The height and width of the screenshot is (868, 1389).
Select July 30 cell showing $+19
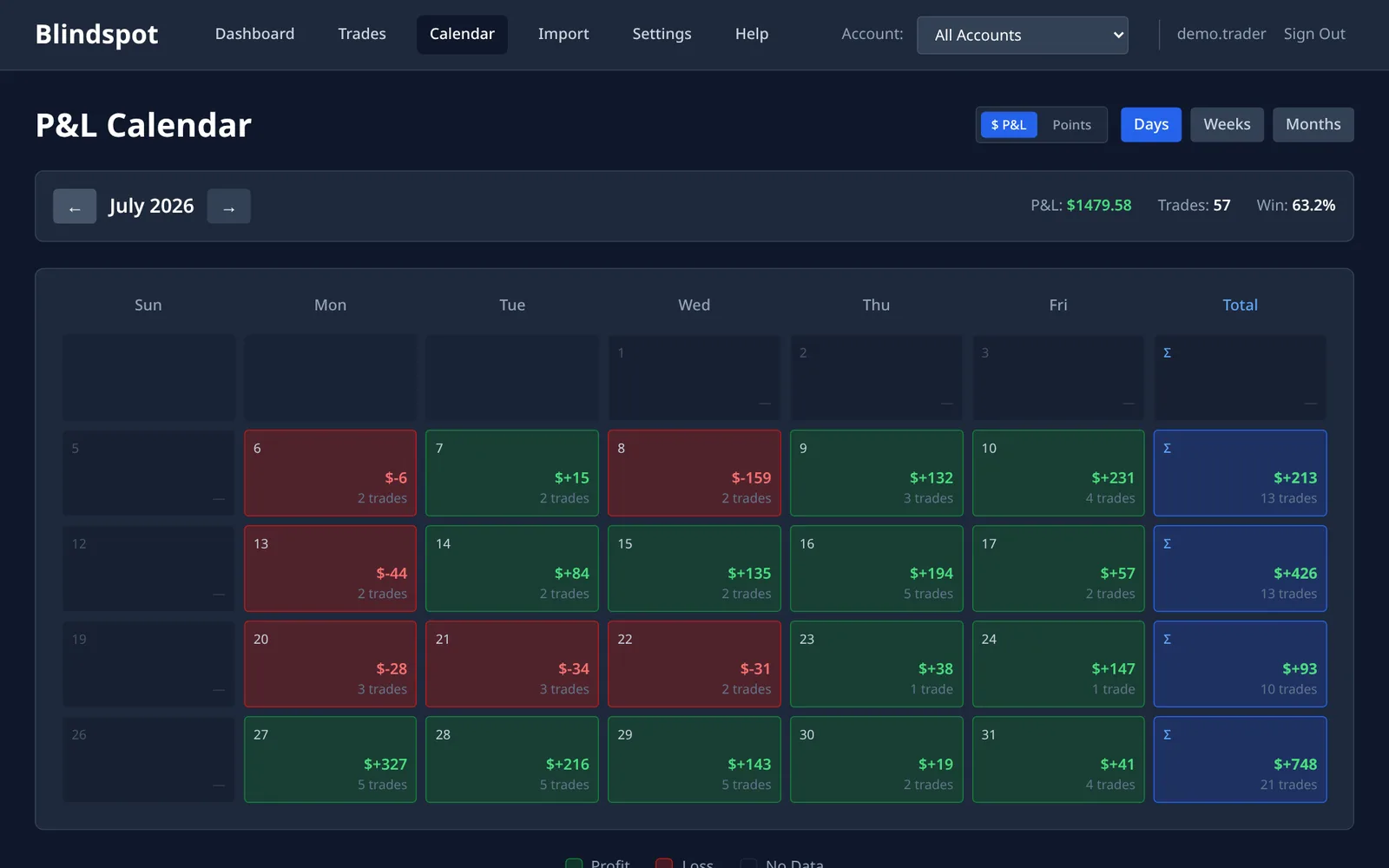(x=876, y=759)
